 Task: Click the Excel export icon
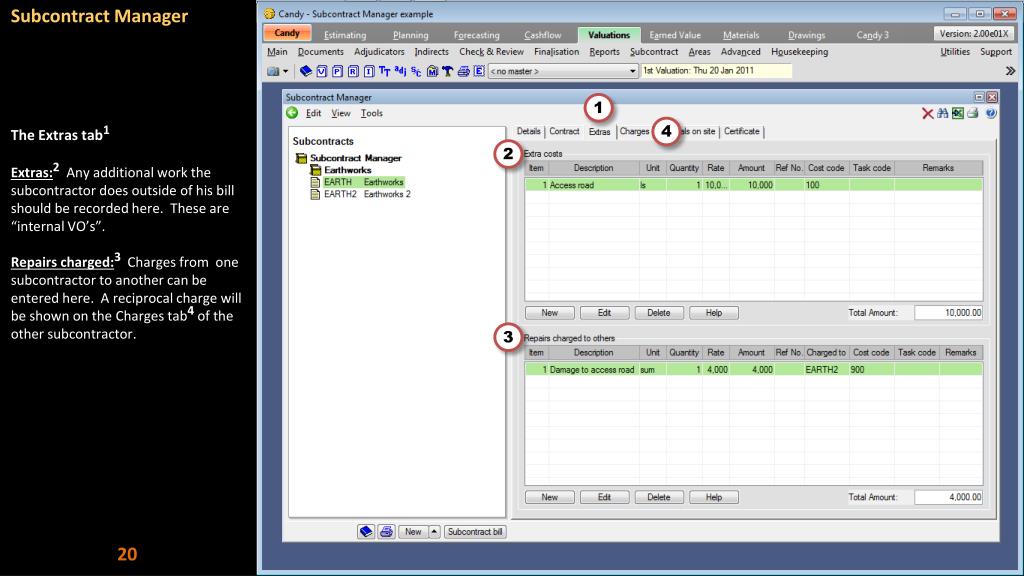pyautogui.click(x=957, y=114)
